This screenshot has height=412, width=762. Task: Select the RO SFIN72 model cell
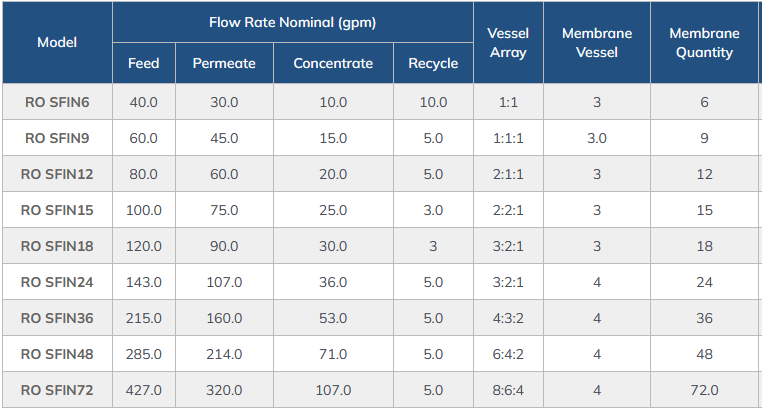pyautogui.click(x=57, y=390)
